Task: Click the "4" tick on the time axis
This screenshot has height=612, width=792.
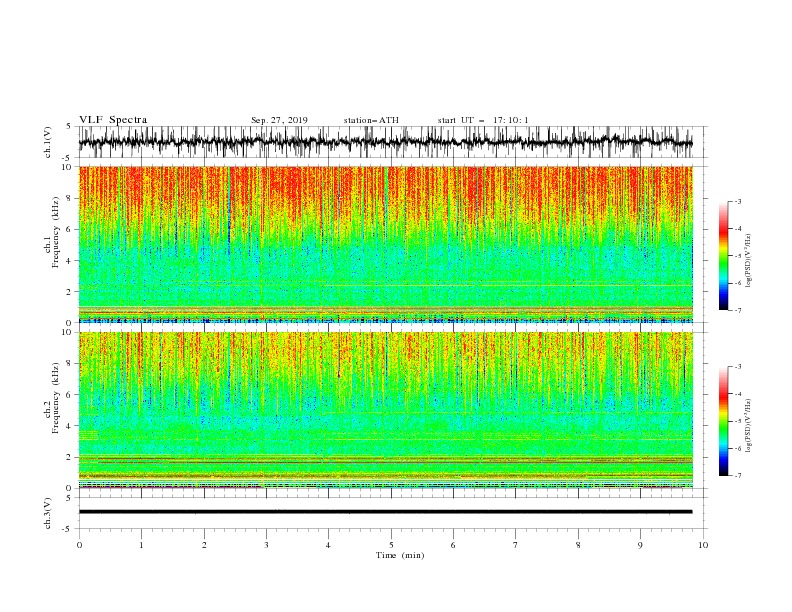Action: click(x=329, y=545)
